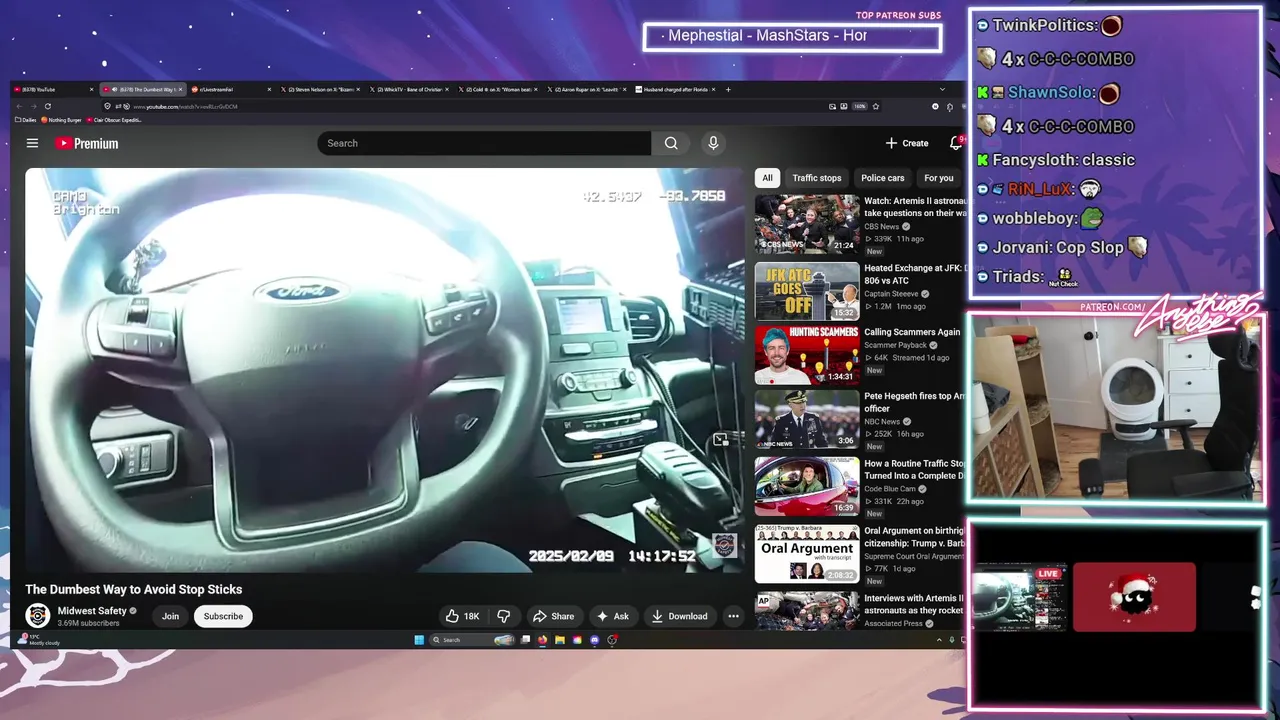Viewport: 1280px width, 720px height.
Task: Select the Traffic stops filter chip
Action: coord(817,178)
